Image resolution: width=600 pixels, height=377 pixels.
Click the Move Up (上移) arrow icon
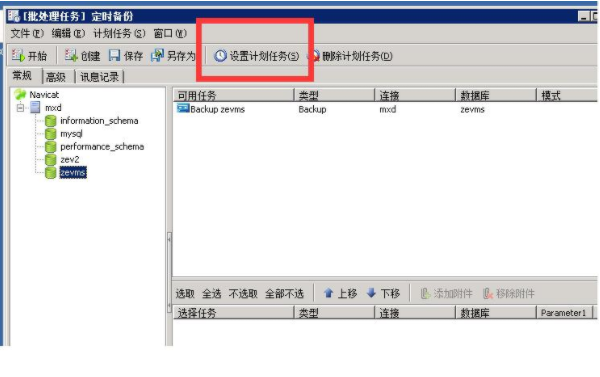tap(328, 293)
